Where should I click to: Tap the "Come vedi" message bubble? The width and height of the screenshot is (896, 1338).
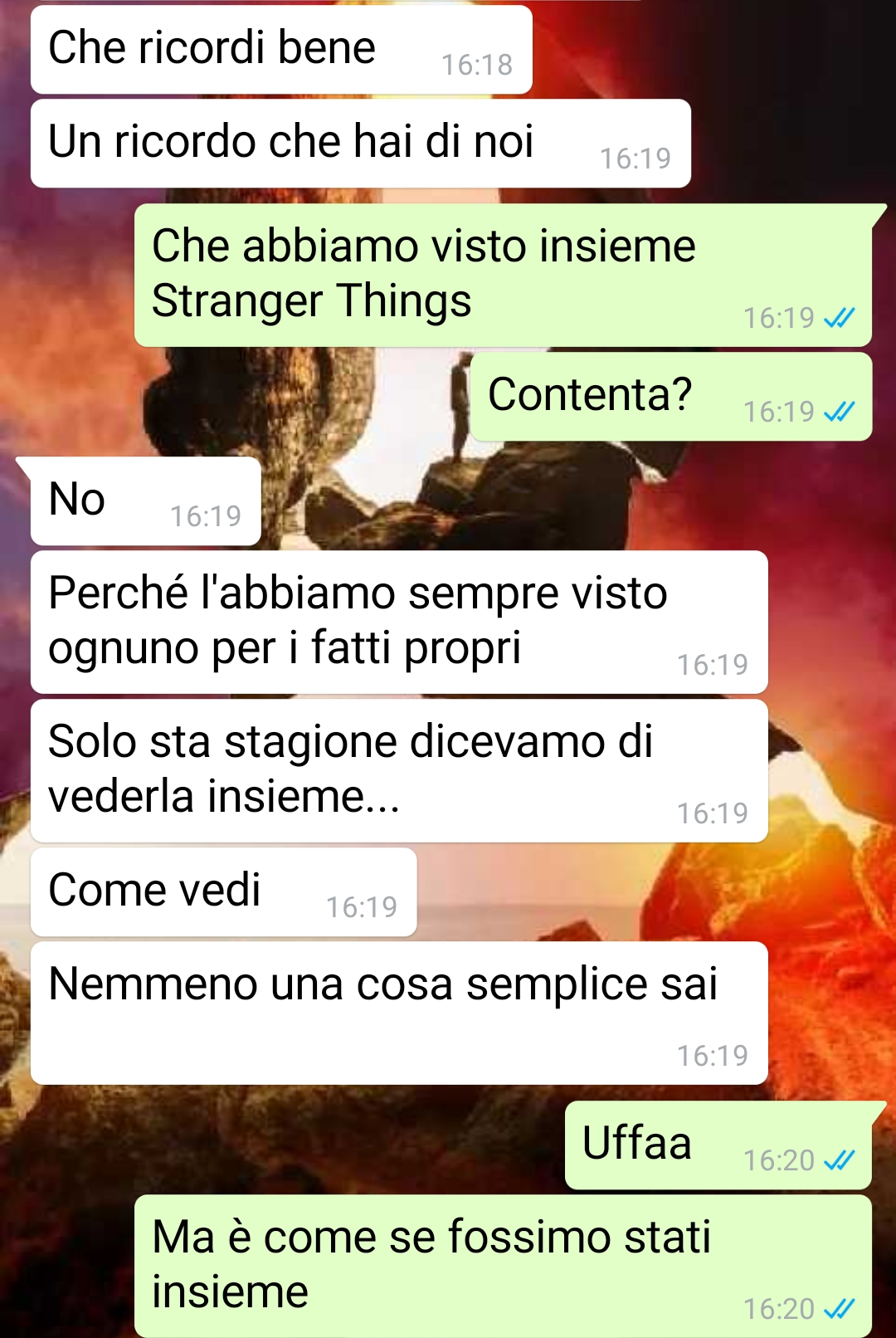[223, 892]
